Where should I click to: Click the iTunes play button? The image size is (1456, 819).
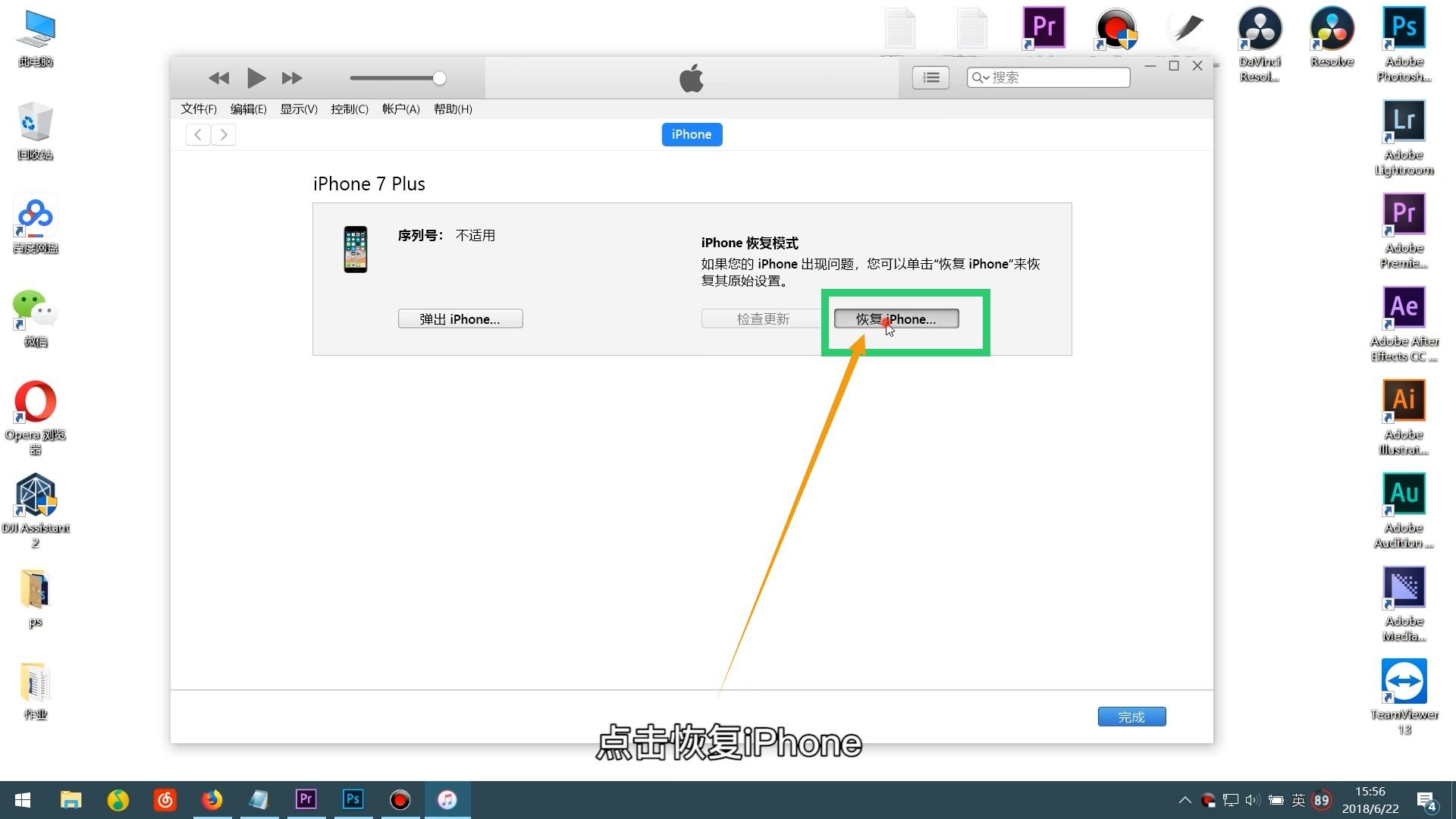point(256,77)
